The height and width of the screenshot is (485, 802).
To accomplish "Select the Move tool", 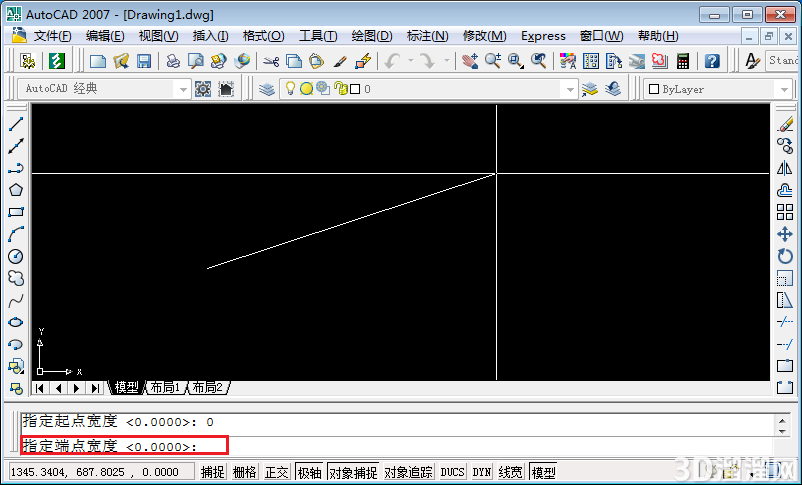I will [785, 234].
